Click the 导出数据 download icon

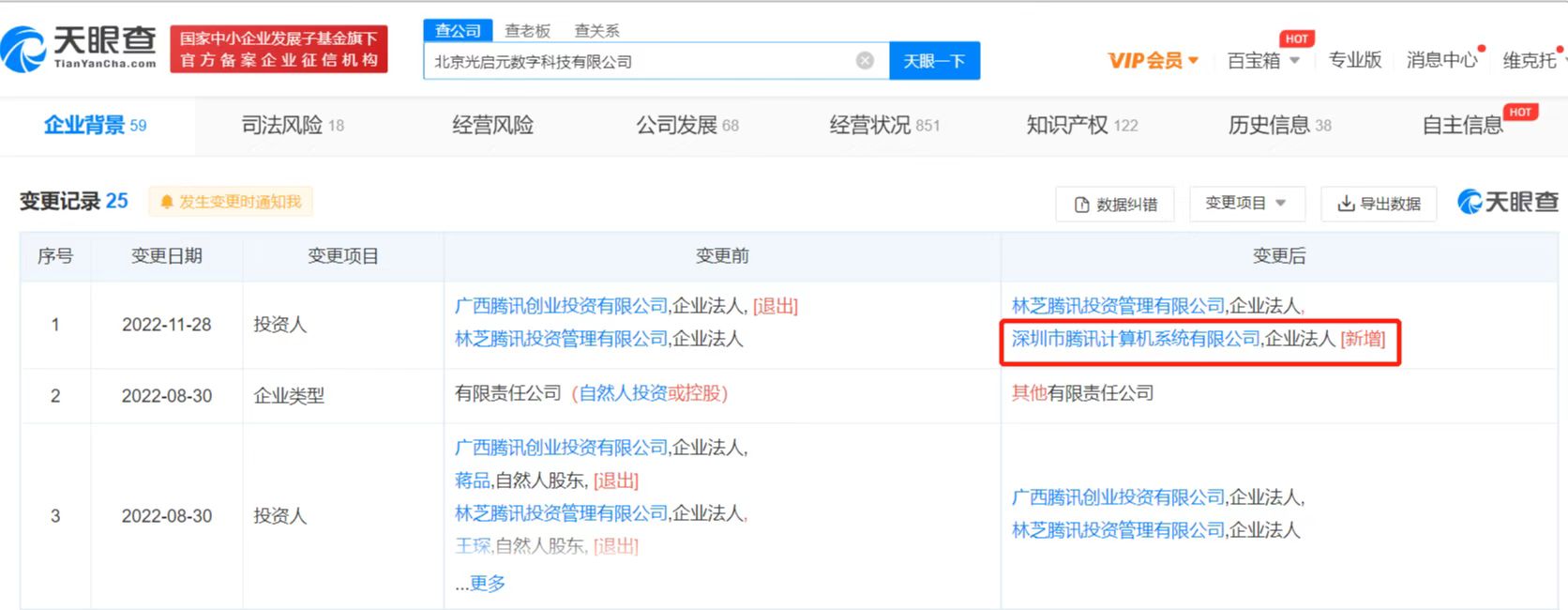coord(1346,204)
